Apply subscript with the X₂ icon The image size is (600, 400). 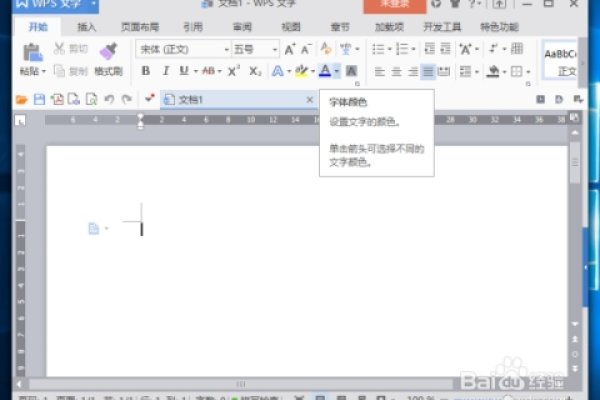coord(255,71)
